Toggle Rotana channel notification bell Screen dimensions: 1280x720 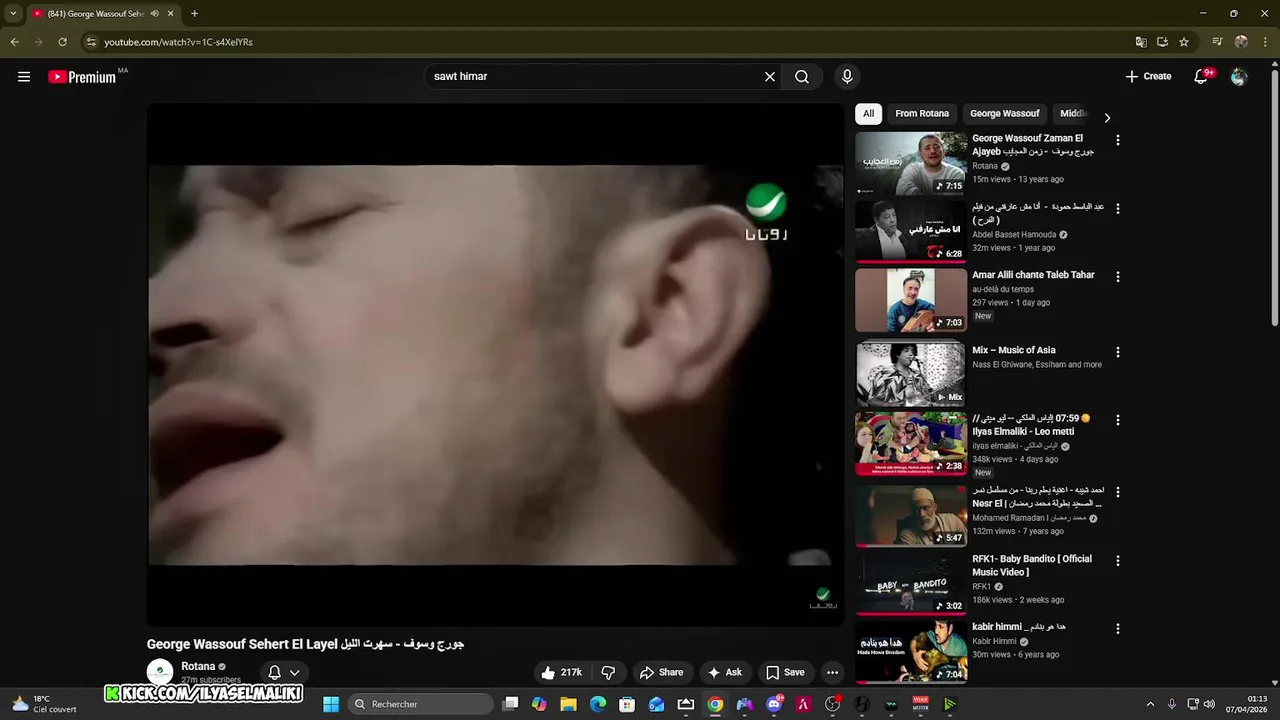(274, 673)
